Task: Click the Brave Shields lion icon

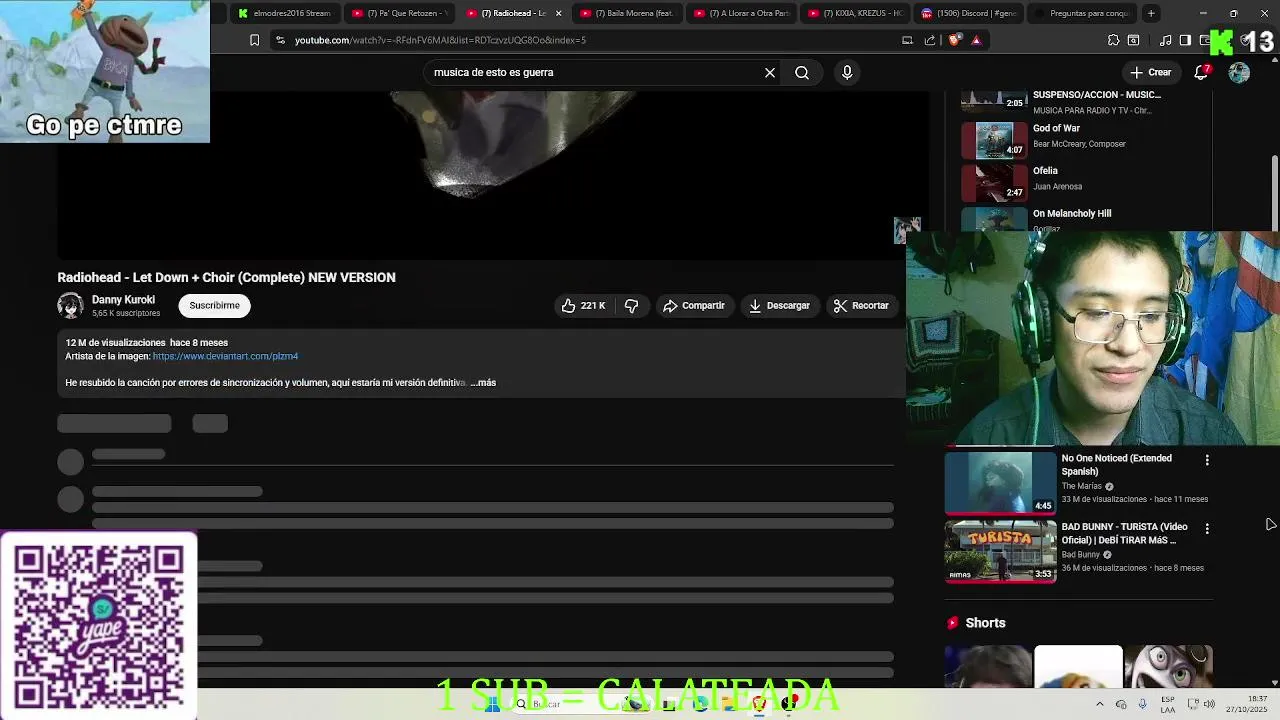Action: pos(955,40)
